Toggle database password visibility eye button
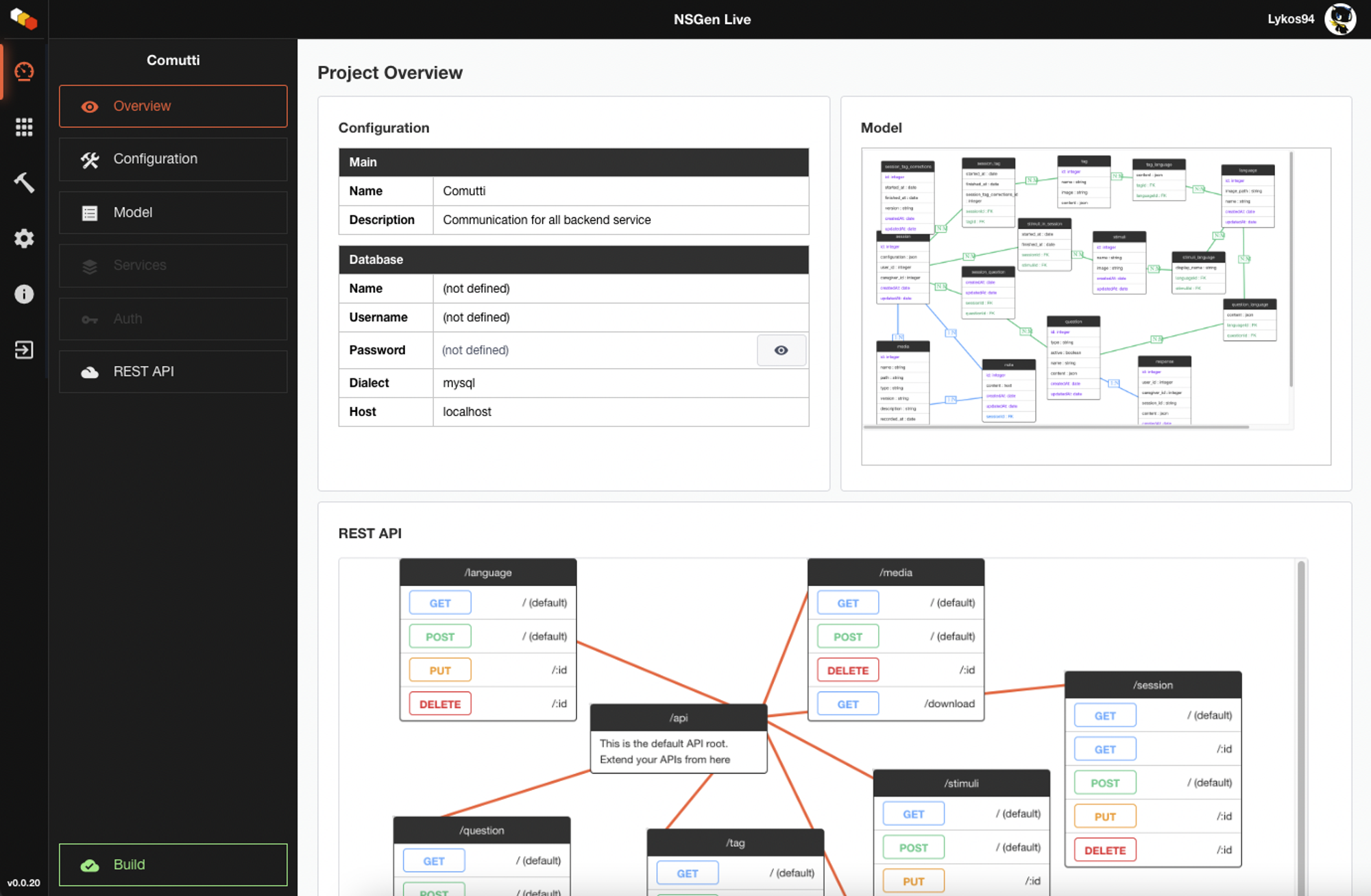 pyautogui.click(x=781, y=350)
